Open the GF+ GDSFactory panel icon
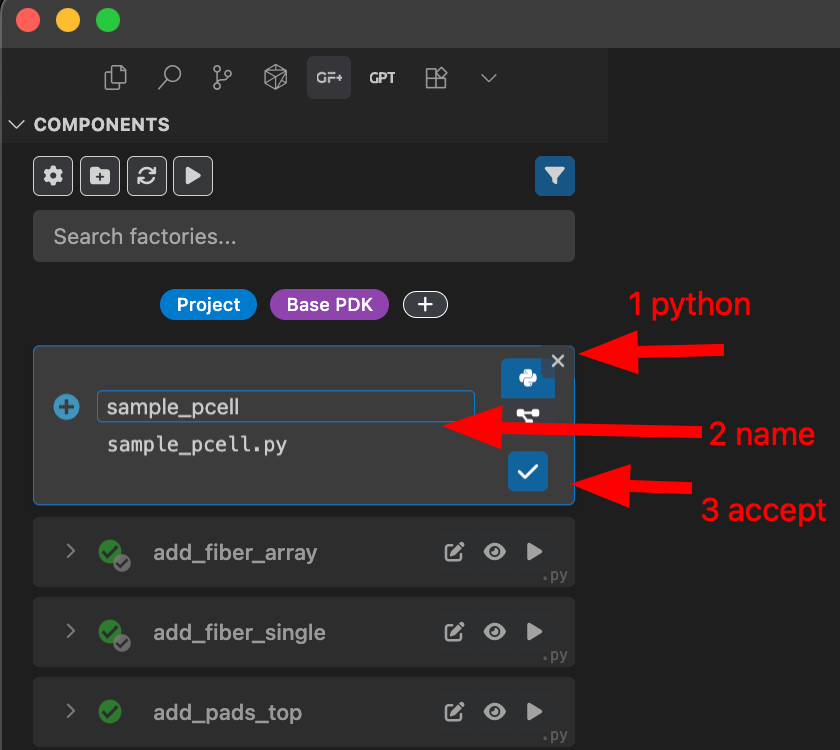840x750 pixels. pos(329,77)
